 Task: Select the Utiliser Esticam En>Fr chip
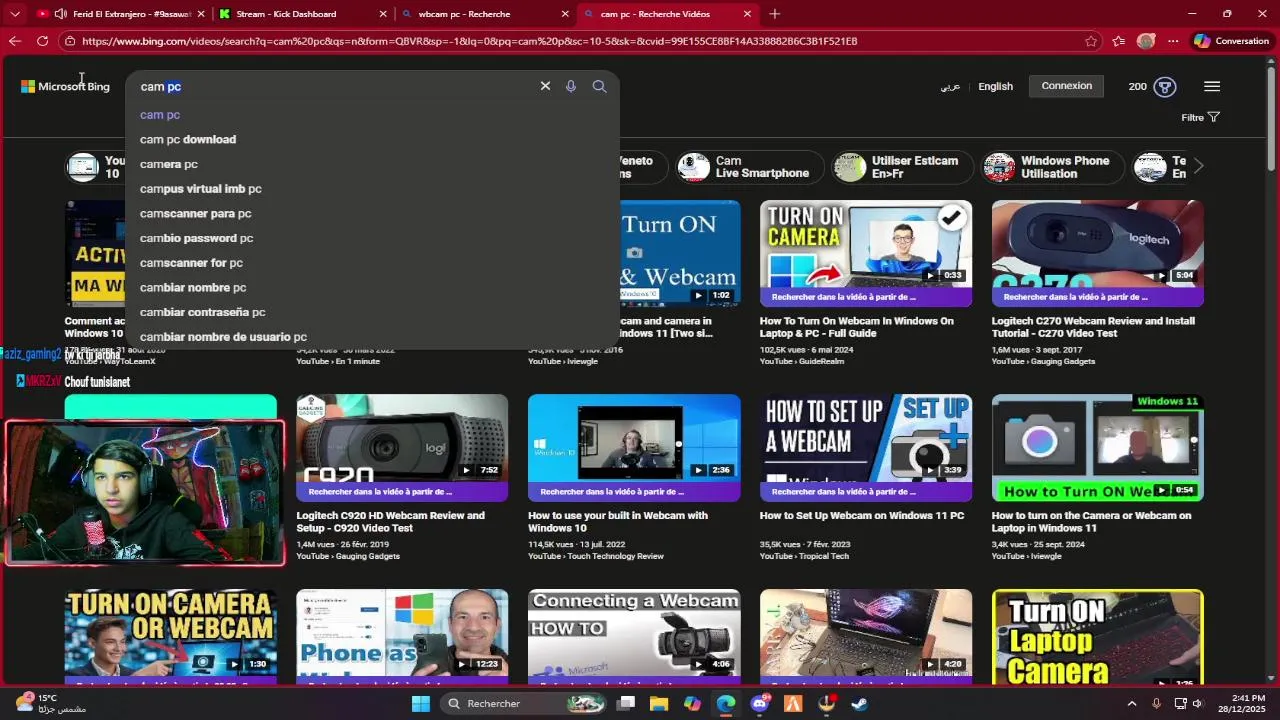pyautogui.click(x=904, y=167)
